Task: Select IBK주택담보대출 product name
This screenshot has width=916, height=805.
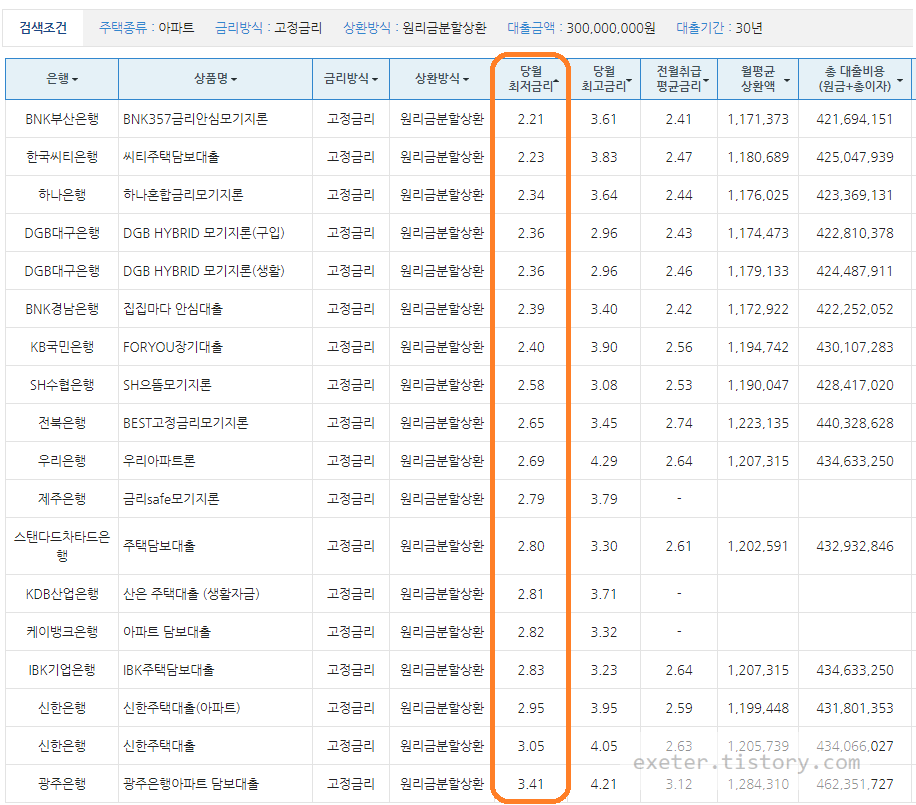Action: coord(168,670)
